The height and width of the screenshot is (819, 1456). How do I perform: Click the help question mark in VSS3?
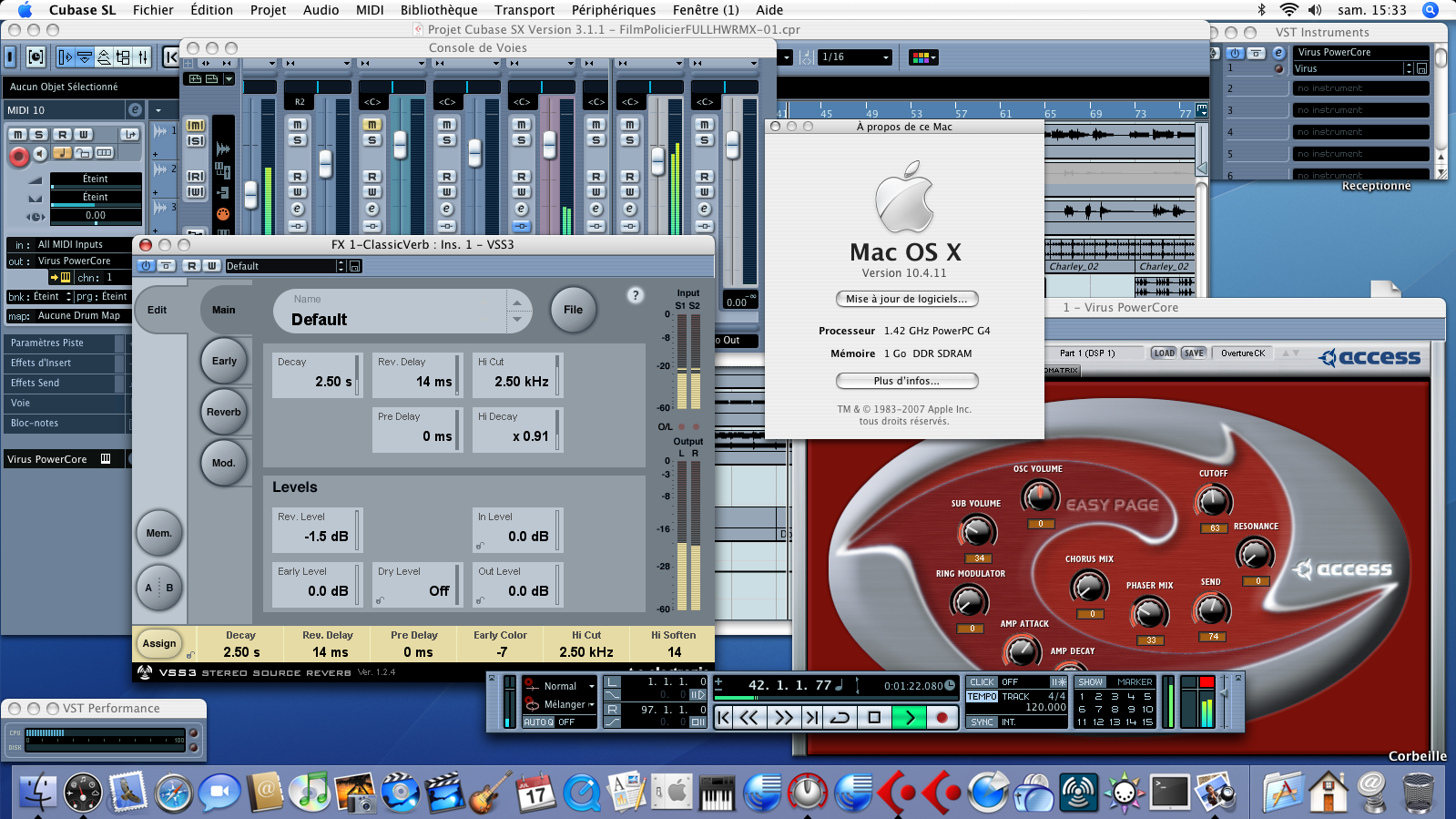coord(636,295)
